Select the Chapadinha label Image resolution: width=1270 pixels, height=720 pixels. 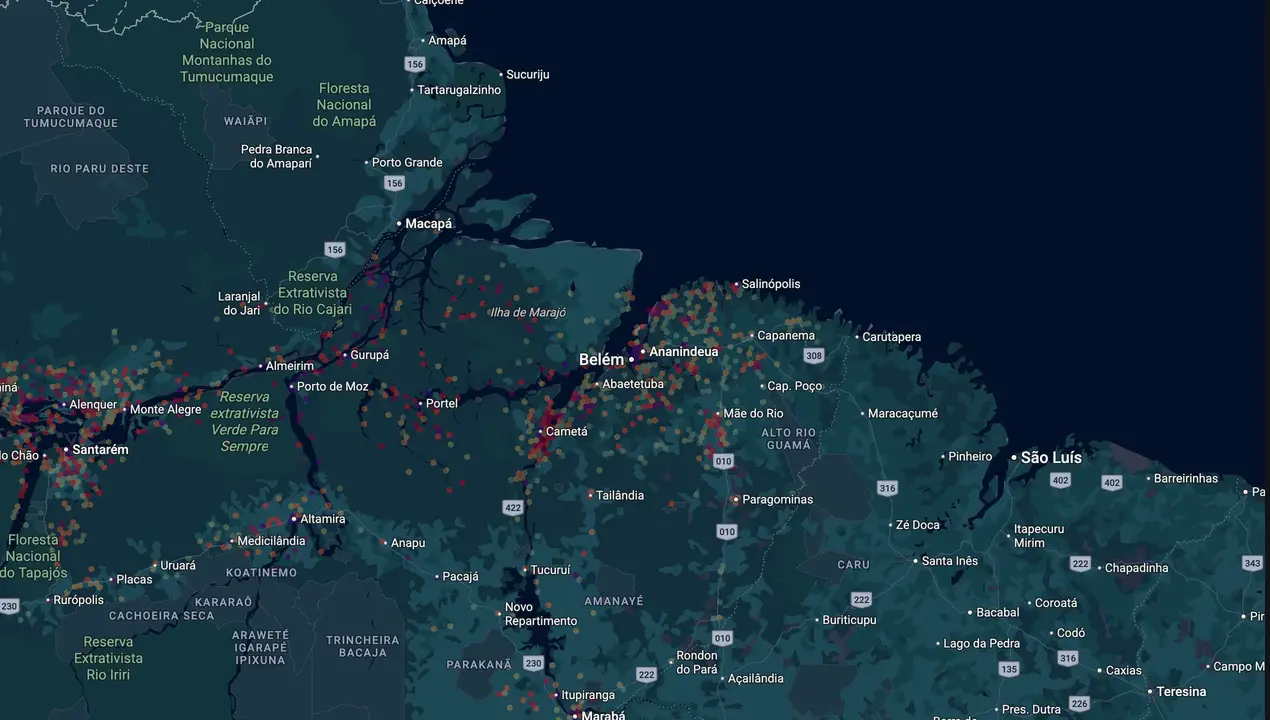point(1137,568)
